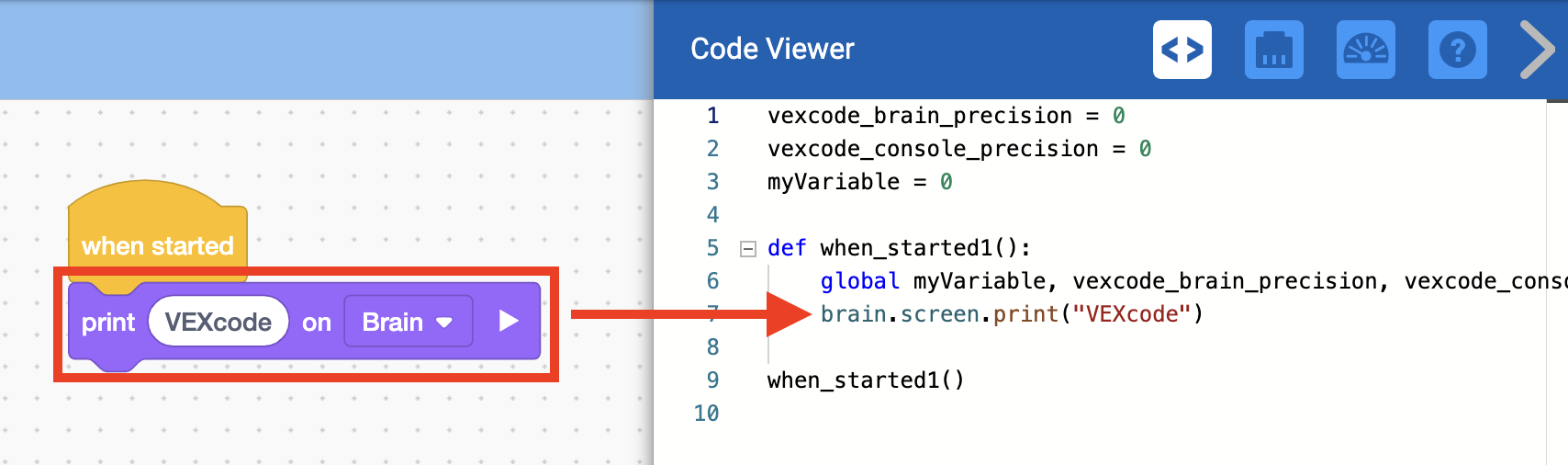Collapse the when_started1 function fold toggle
Viewport: 1568px width, 465px height.
click(748, 248)
